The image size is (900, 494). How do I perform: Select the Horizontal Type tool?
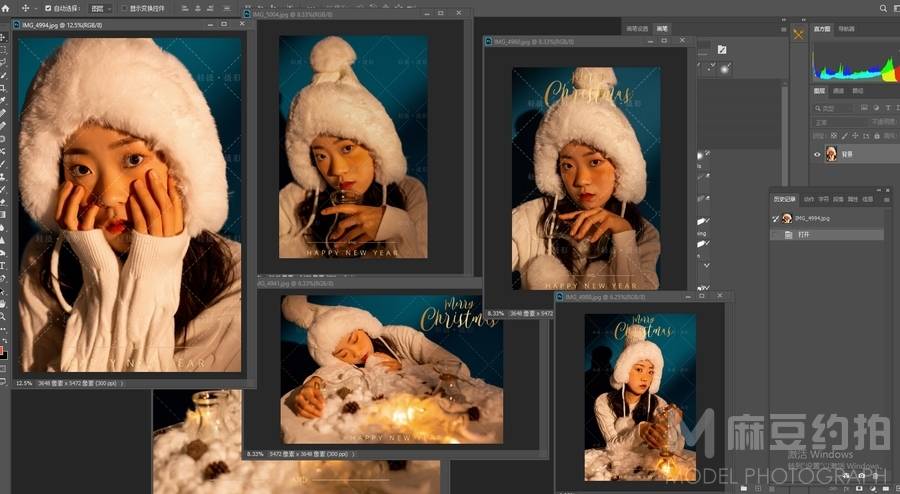tap(3, 265)
